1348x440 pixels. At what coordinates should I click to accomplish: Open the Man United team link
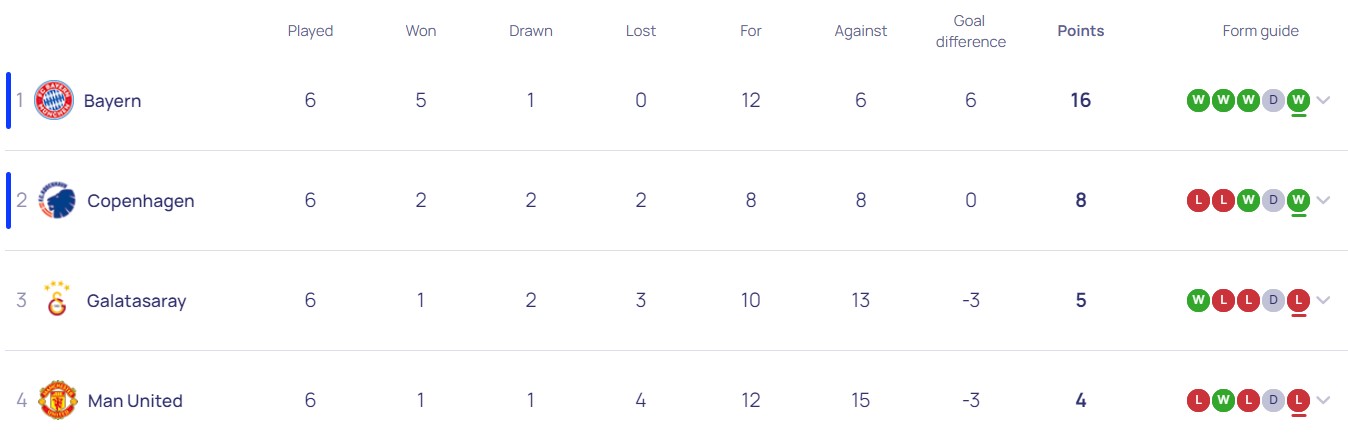click(x=135, y=401)
